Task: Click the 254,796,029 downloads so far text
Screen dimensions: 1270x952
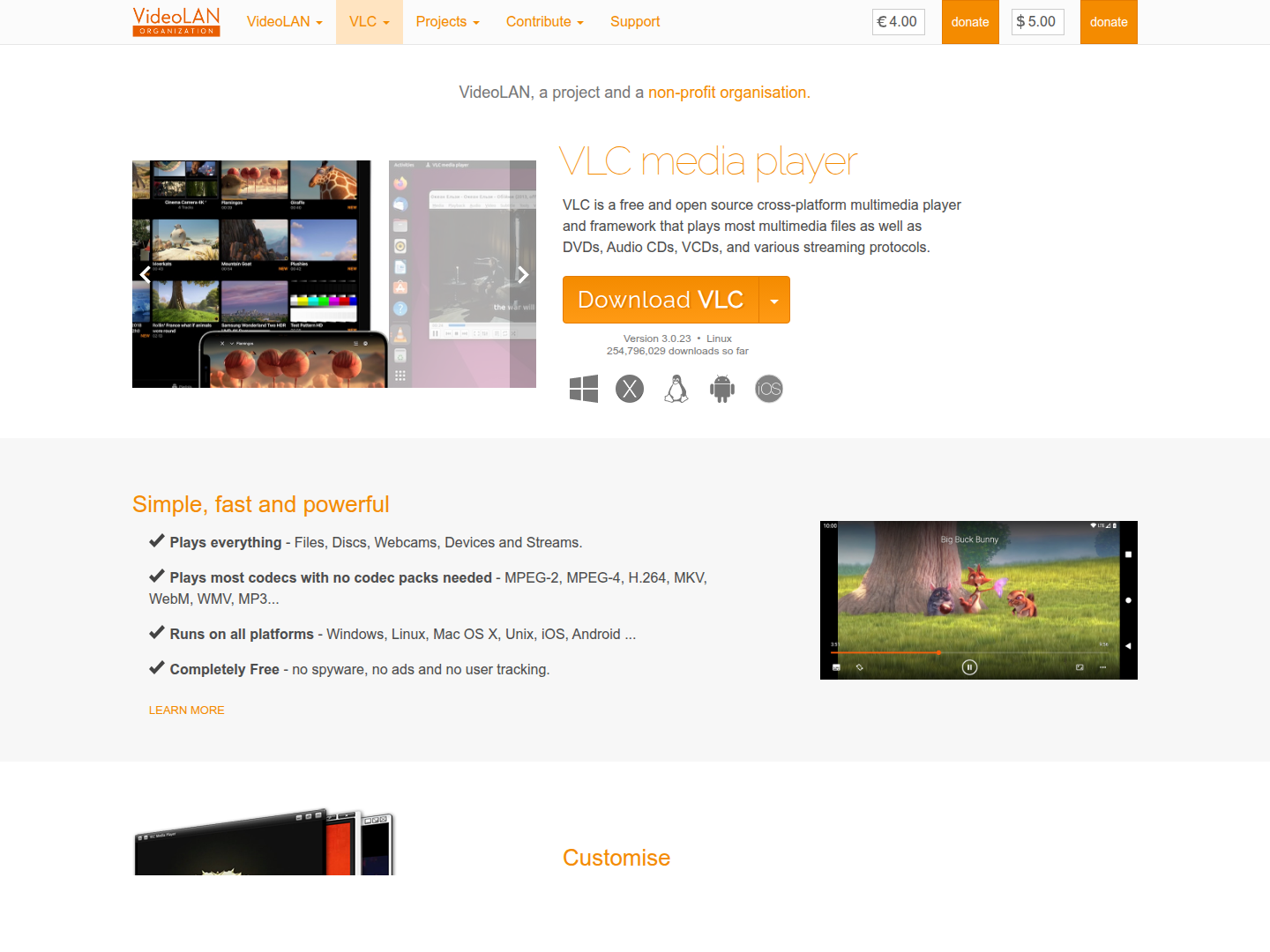Action: 677,351
